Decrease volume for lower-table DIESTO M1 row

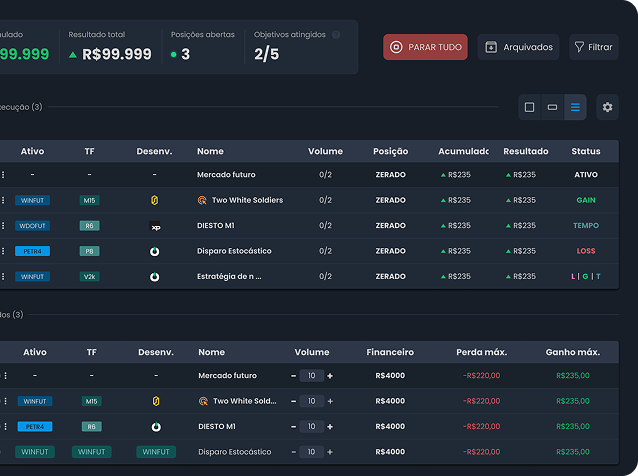pyautogui.click(x=294, y=426)
